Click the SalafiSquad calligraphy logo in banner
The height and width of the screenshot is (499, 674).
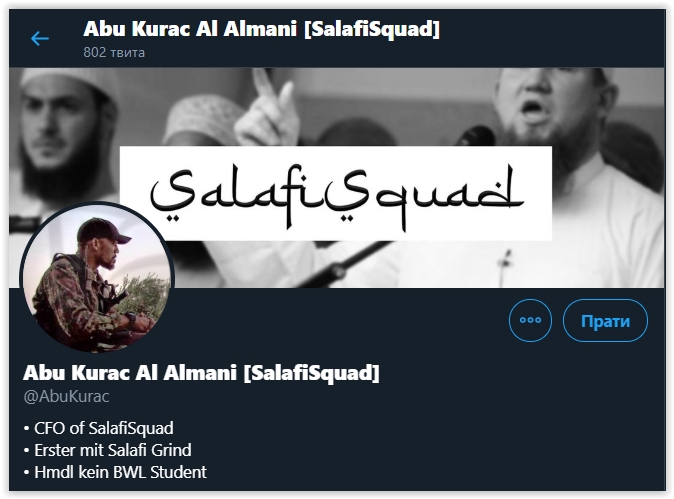click(x=336, y=193)
